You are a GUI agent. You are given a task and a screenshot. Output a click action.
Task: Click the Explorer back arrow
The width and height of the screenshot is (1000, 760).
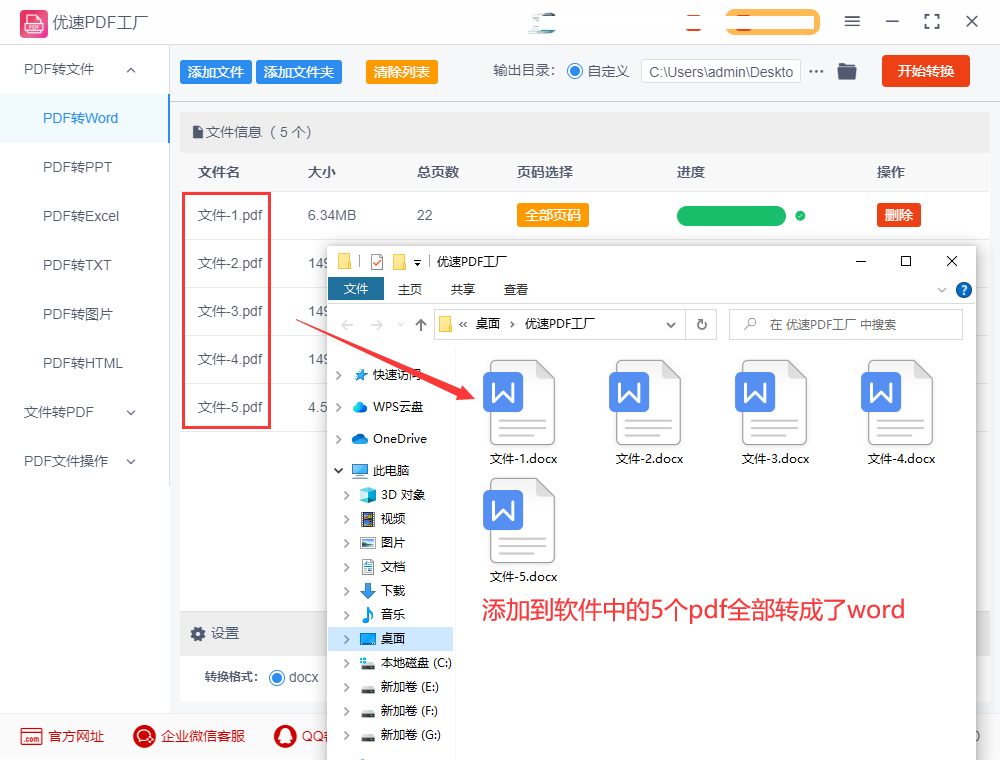point(347,325)
